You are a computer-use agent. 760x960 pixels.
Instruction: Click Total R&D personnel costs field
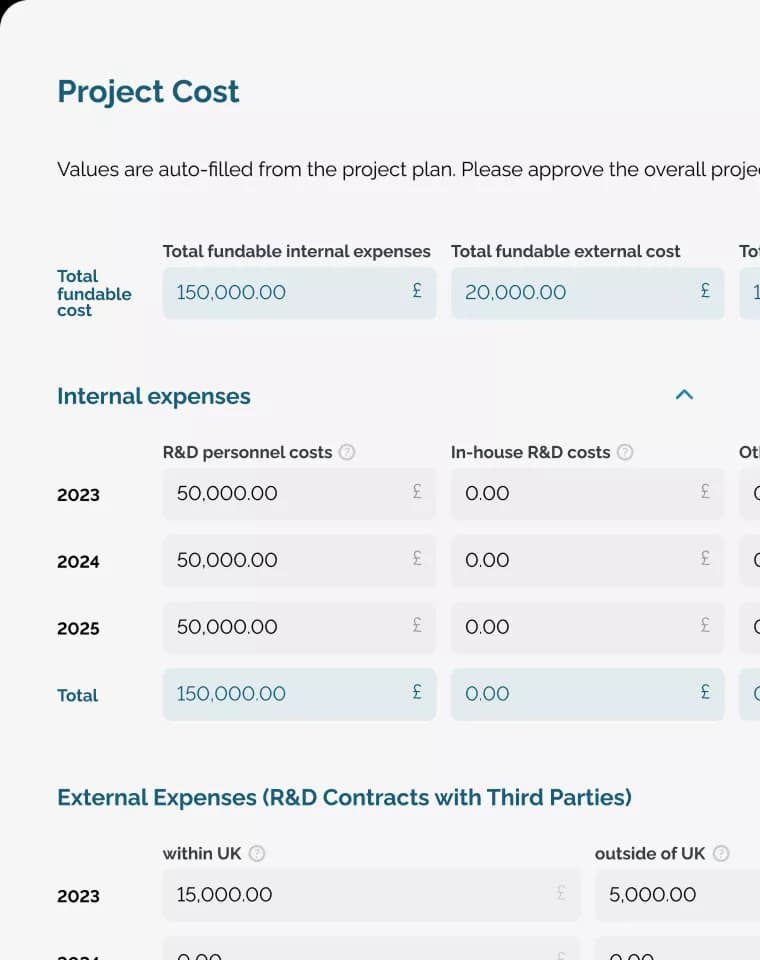[299, 694]
